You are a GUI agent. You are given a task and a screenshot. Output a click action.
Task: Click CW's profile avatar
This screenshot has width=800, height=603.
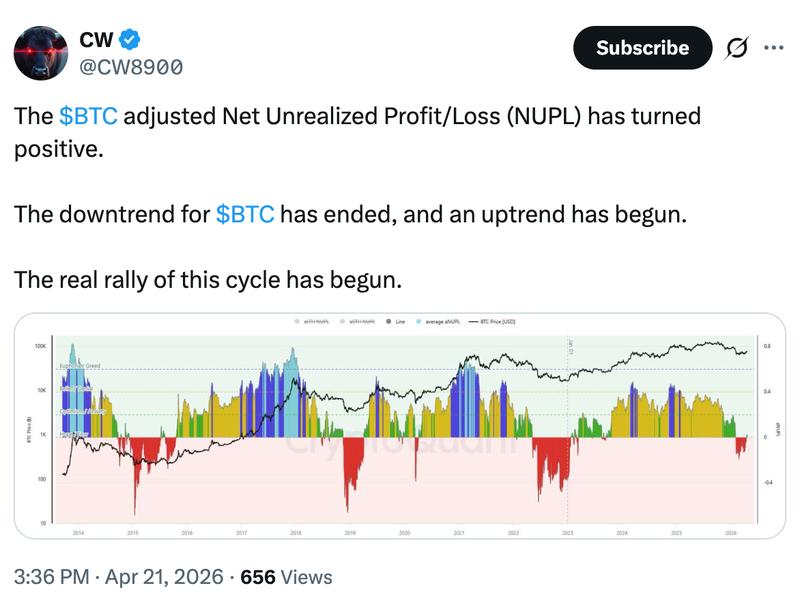[x=42, y=51]
